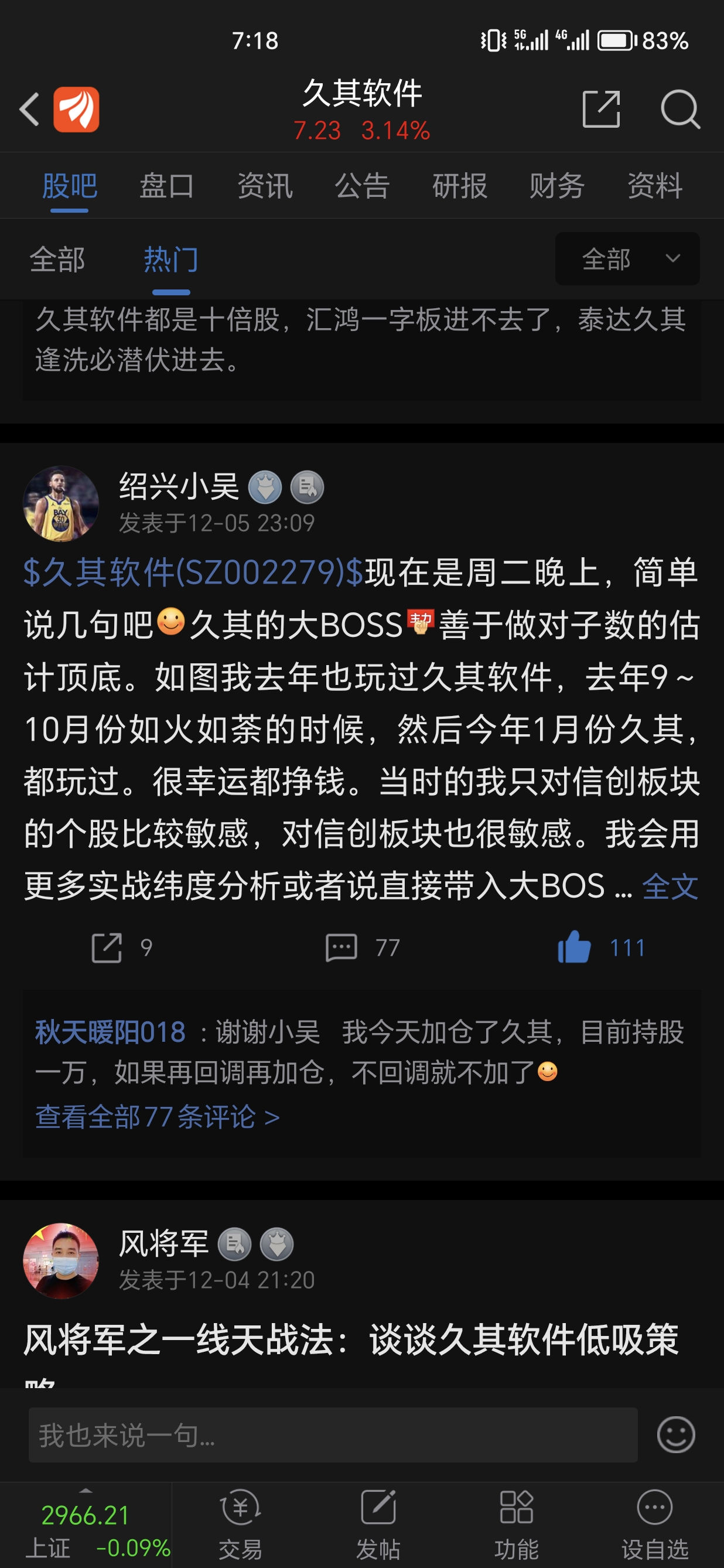Image resolution: width=724 pixels, height=1568 pixels.
Task: Open the search magnifier icon
Action: [680, 110]
